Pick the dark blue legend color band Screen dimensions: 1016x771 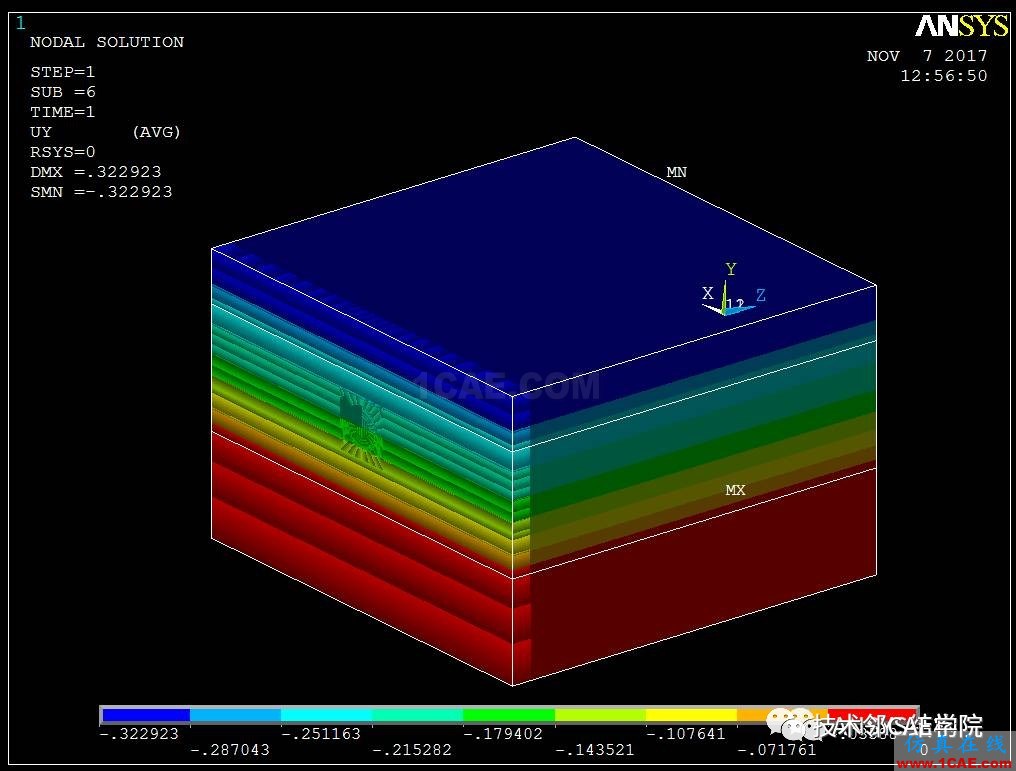point(146,715)
